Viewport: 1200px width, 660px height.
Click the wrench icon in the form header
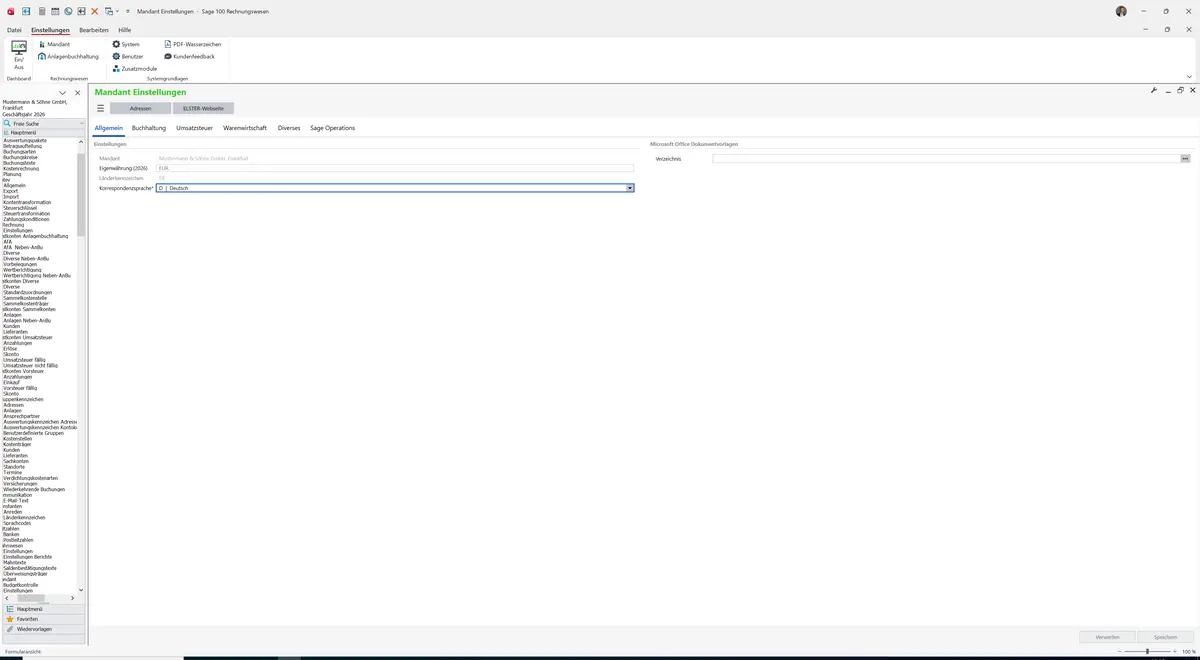coord(1154,90)
